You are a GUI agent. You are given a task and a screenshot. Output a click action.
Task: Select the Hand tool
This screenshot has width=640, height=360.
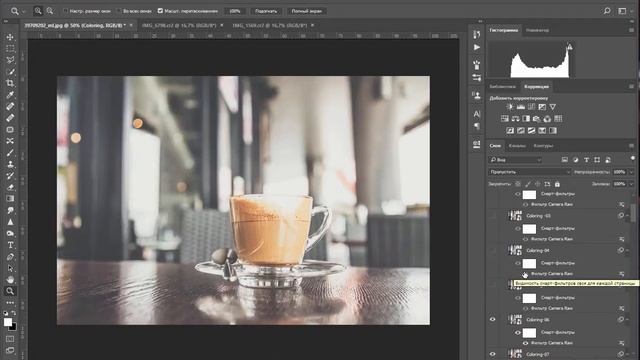click(10, 280)
